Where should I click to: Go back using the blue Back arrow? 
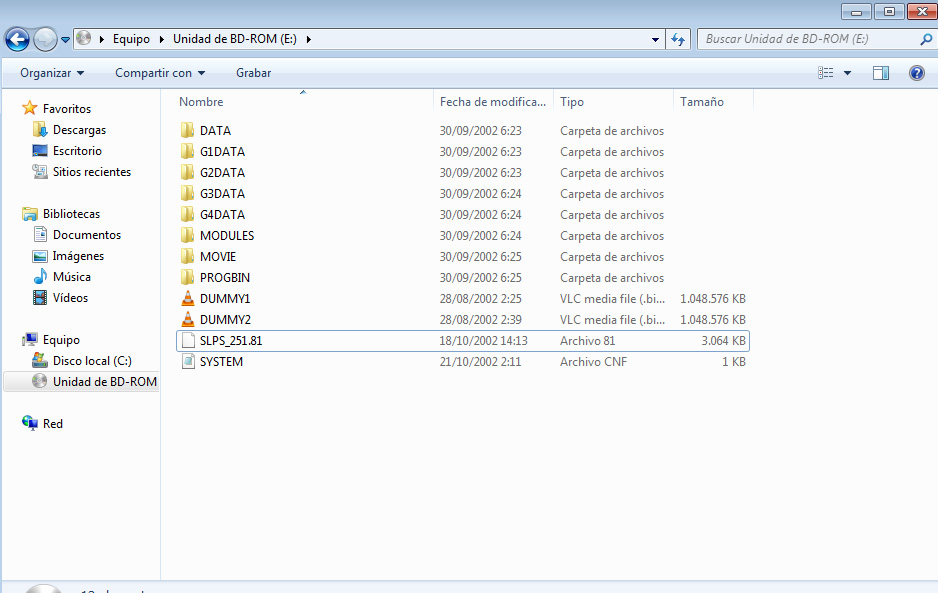click(17, 39)
